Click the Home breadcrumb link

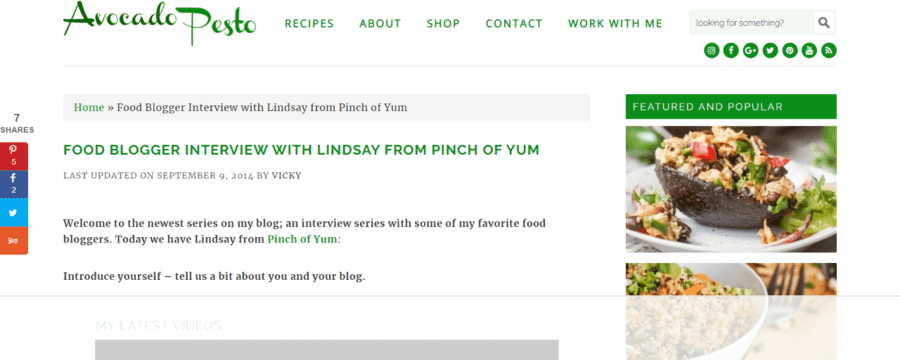coord(89,107)
